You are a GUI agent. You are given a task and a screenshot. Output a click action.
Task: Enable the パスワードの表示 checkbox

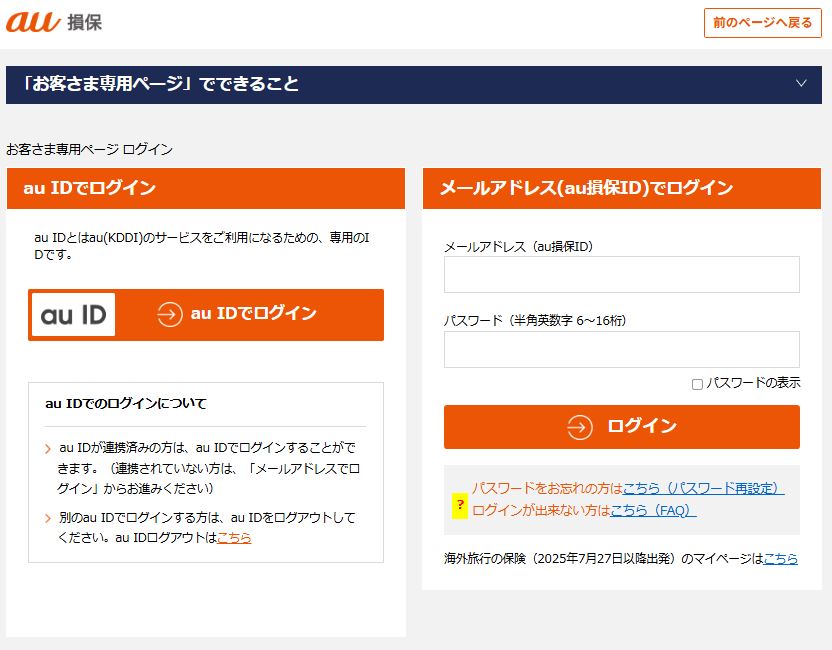click(697, 384)
